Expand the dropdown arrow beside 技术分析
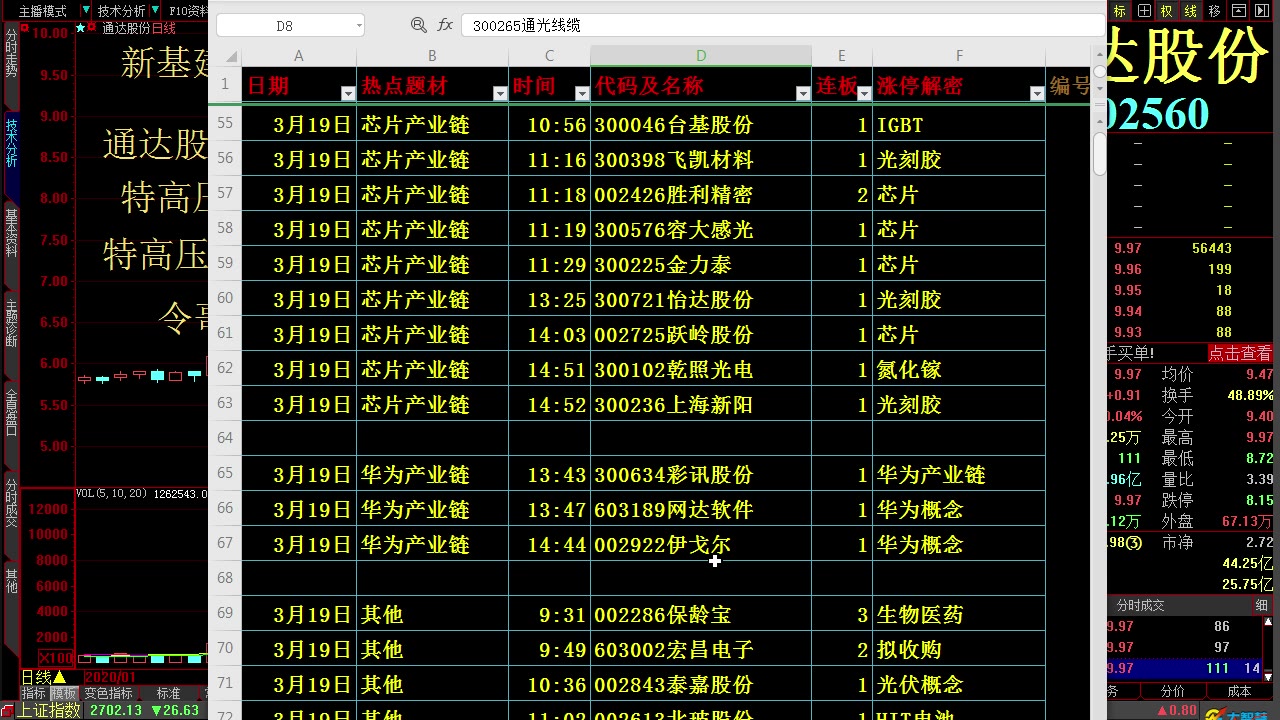The image size is (1280, 720). (x=156, y=11)
